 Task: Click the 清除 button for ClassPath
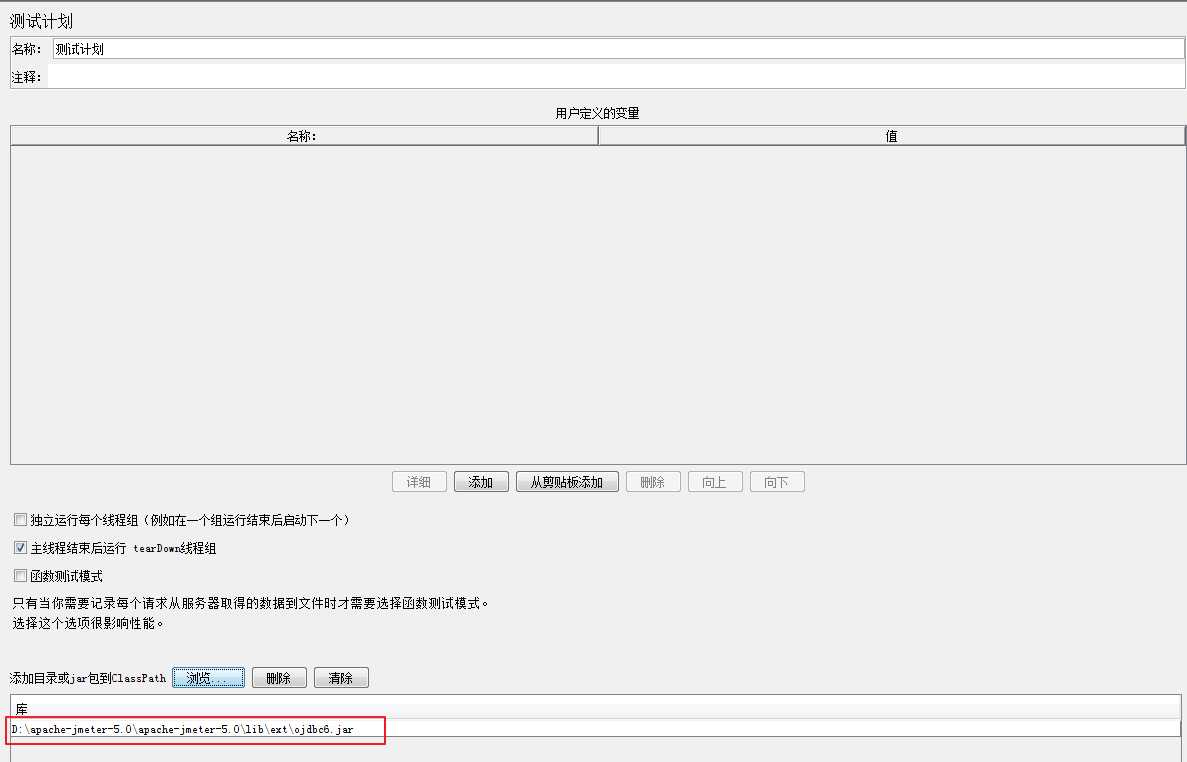coord(341,678)
